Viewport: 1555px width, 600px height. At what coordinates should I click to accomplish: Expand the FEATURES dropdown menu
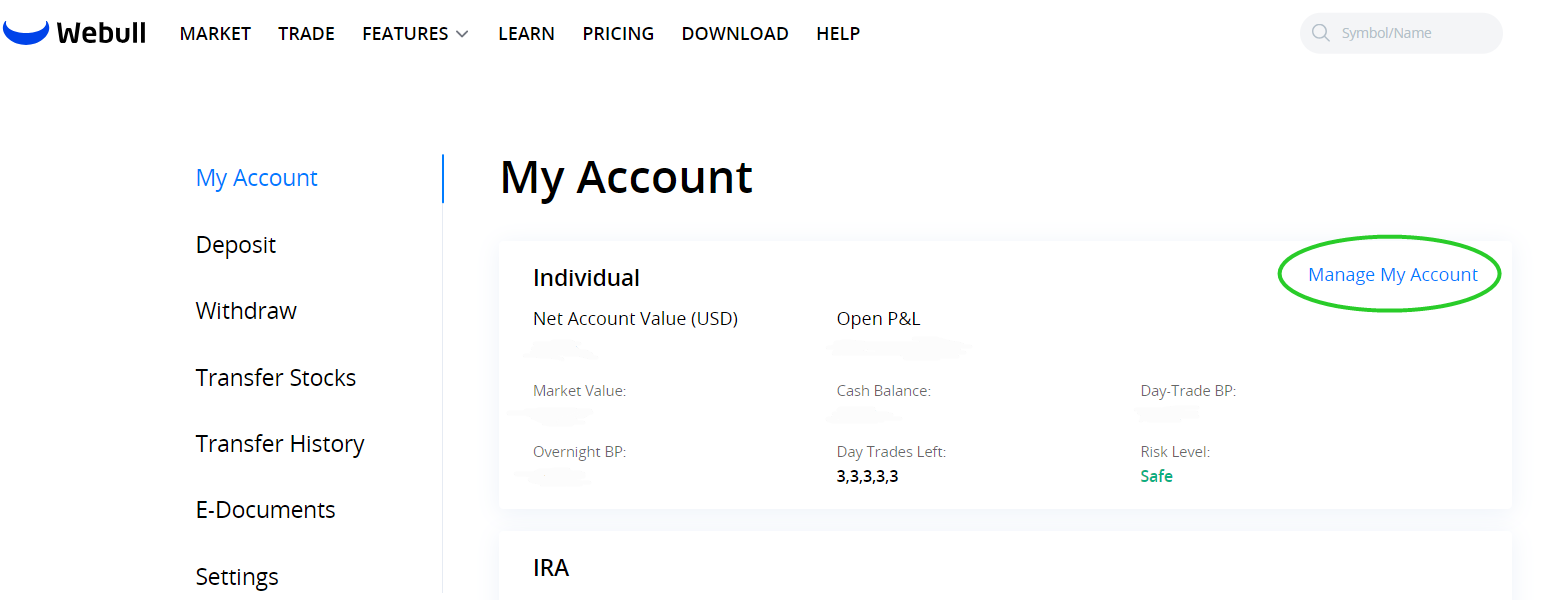tap(415, 33)
